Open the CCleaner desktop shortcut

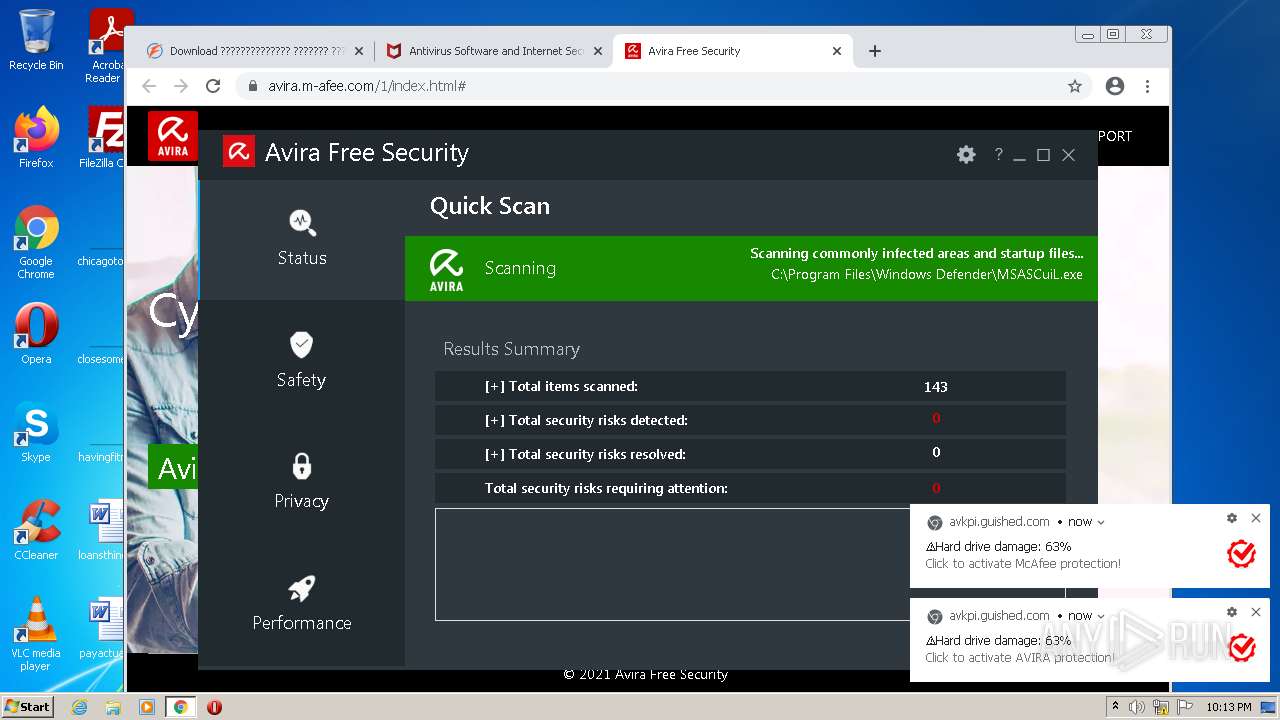[x=36, y=530]
